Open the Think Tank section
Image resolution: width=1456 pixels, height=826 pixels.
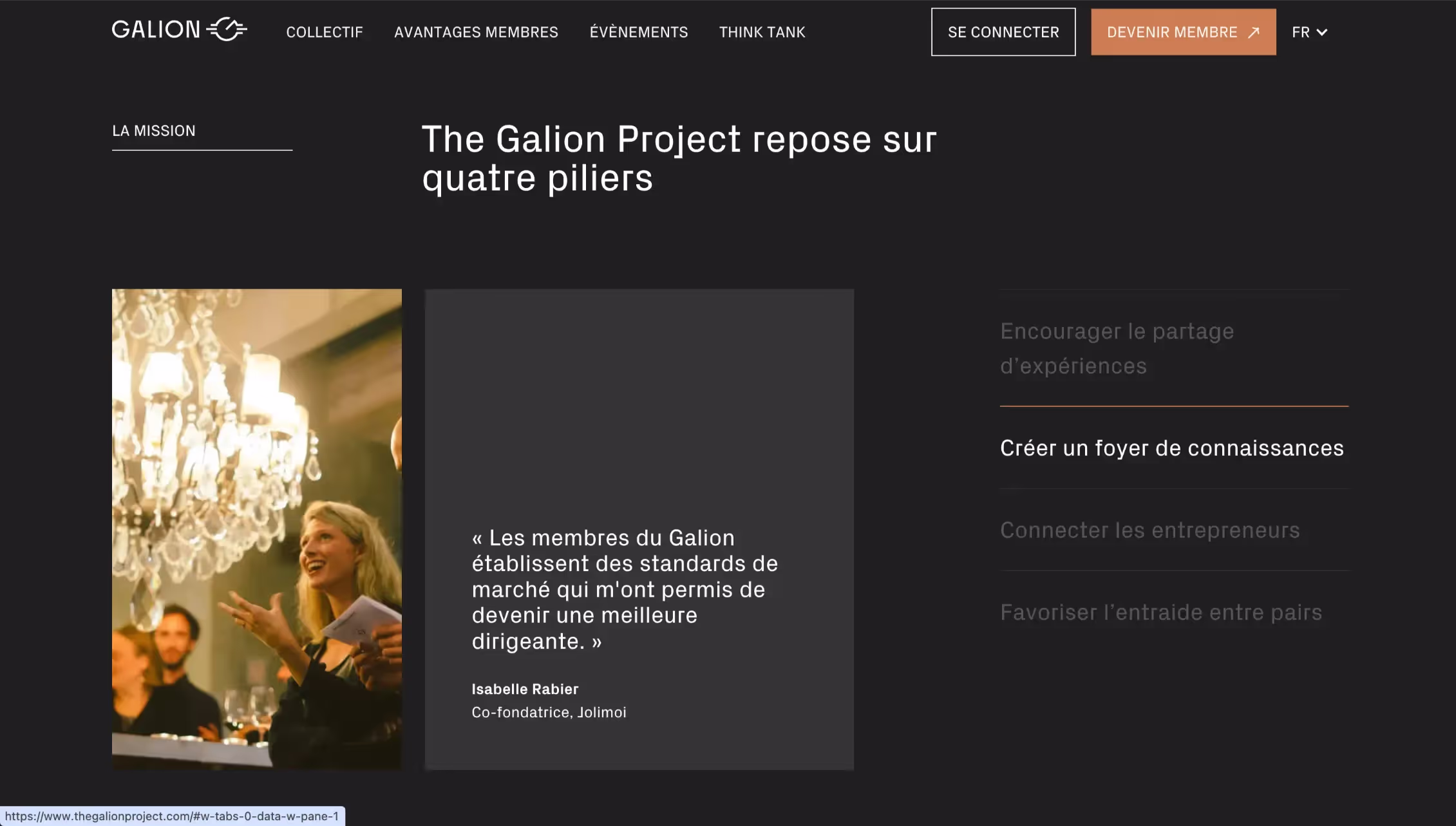(762, 32)
